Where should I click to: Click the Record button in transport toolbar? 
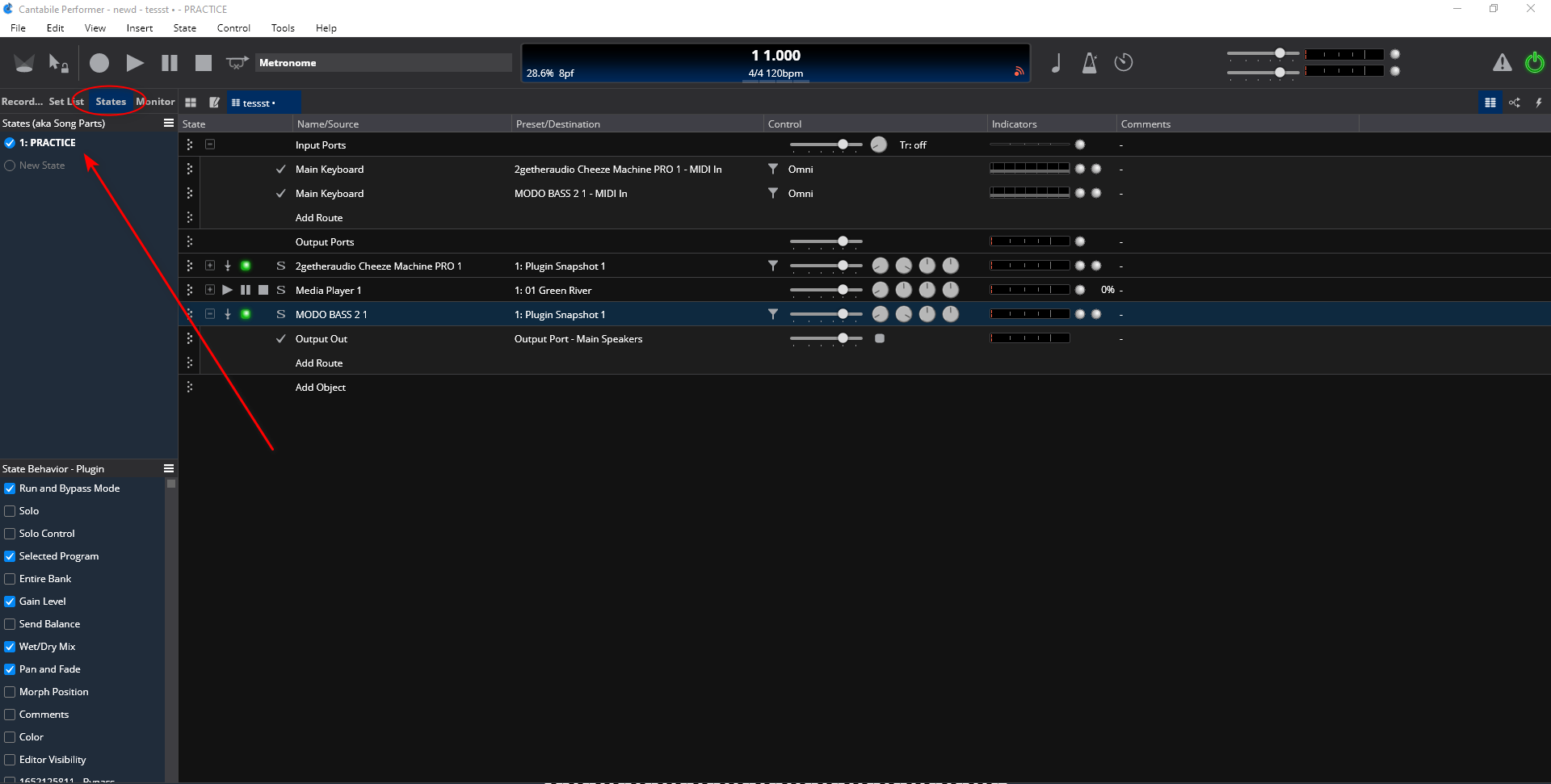click(x=99, y=63)
